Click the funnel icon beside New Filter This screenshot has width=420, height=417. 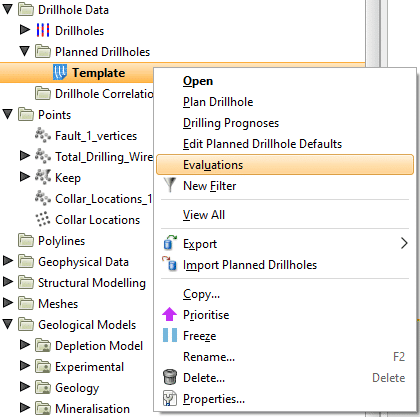(x=170, y=185)
